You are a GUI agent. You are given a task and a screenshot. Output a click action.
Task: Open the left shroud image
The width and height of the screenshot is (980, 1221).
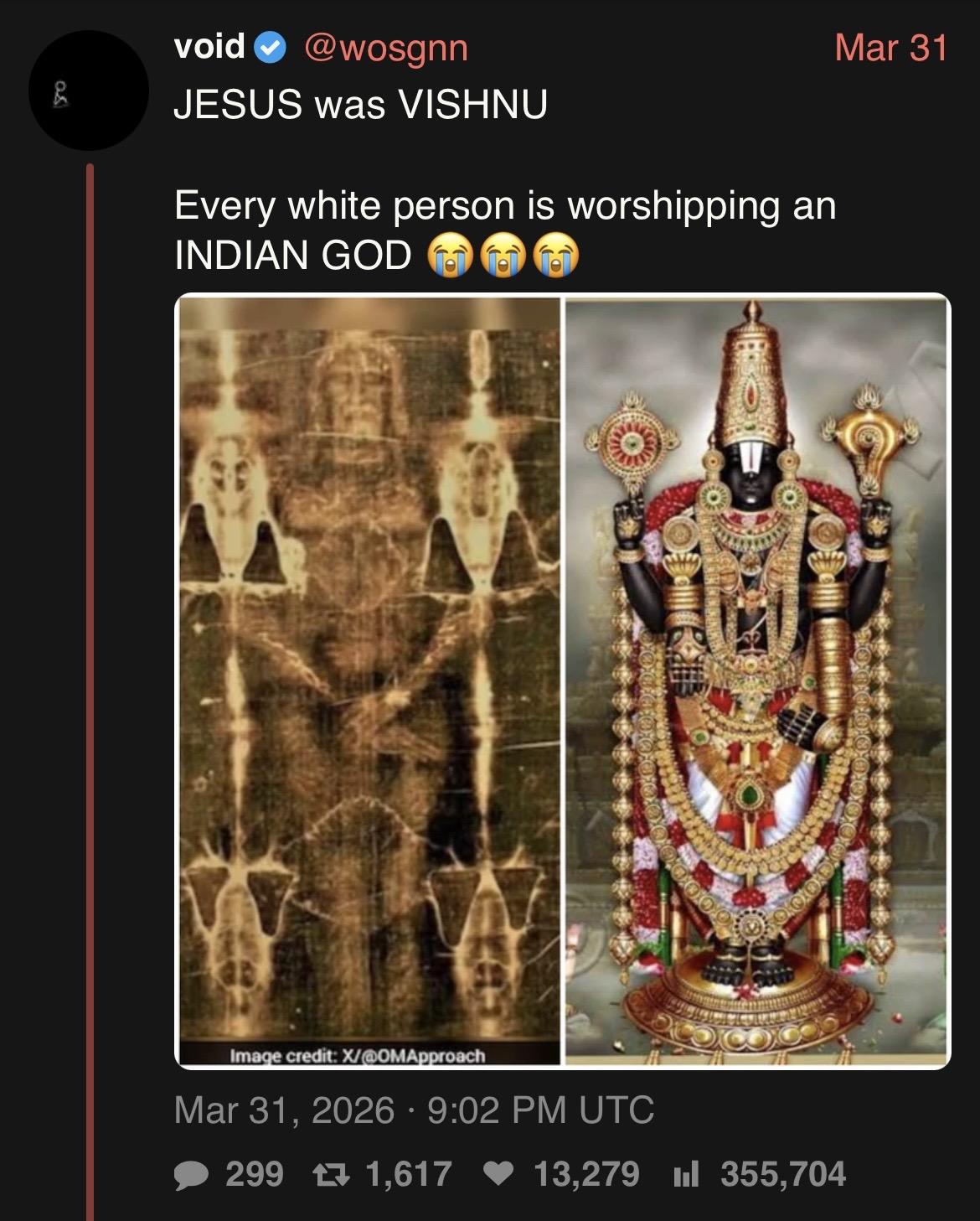tap(369, 680)
